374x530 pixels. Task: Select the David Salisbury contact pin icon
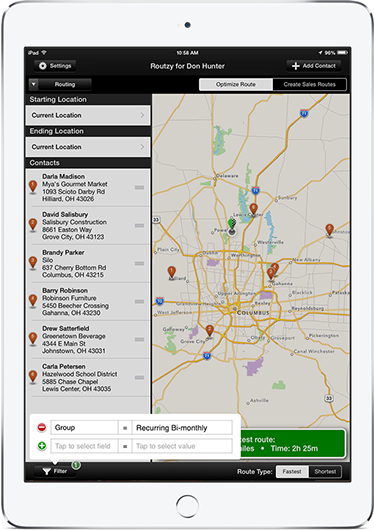(x=33, y=225)
